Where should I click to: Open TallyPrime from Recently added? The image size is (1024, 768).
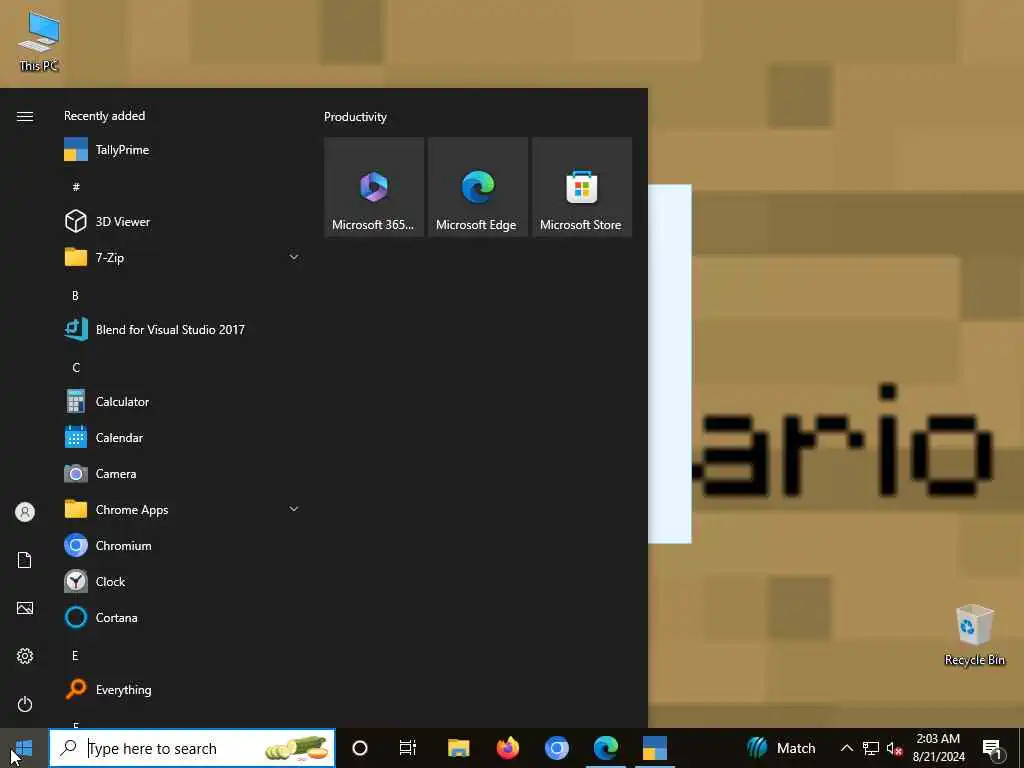point(182,150)
